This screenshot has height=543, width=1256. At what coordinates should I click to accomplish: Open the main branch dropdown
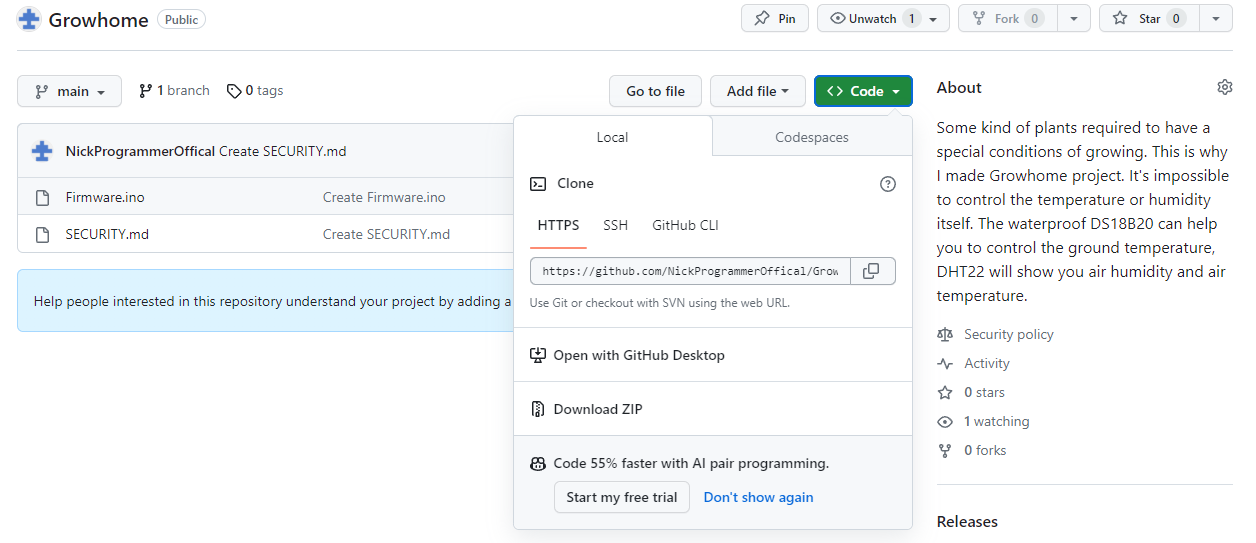coord(69,91)
